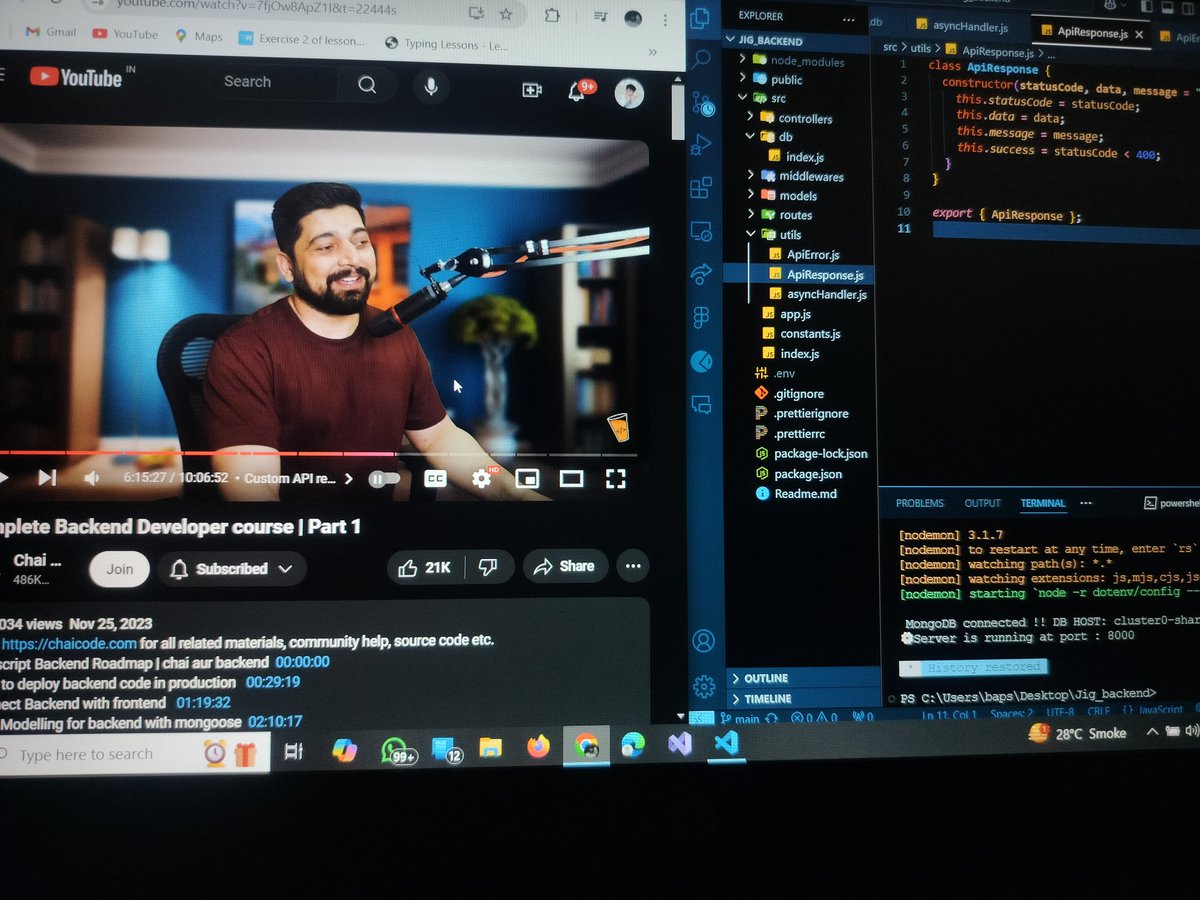
Task: Switch to the OUTPUT panel tab
Action: tap(982, 503)
